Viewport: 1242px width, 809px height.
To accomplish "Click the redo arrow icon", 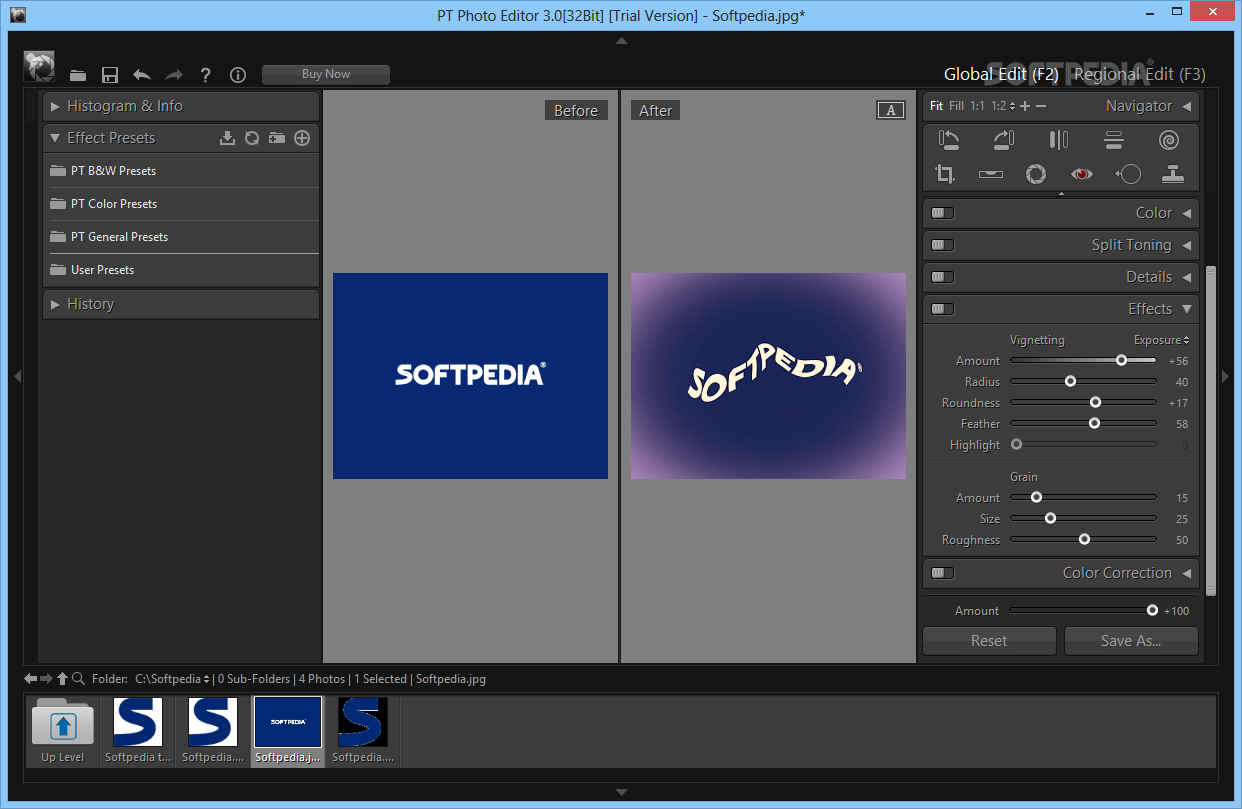I will tap(174, 75).
